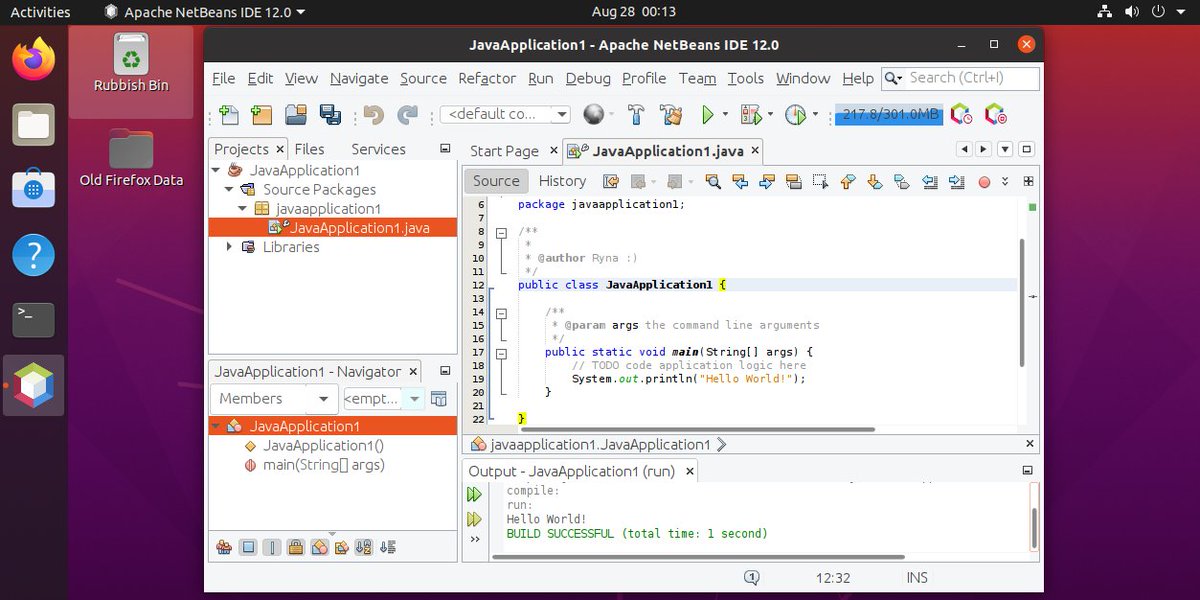Screen dimensions: 1200x600
Task: Switch to the Start Page tab
Action: (x=504, y=151)
